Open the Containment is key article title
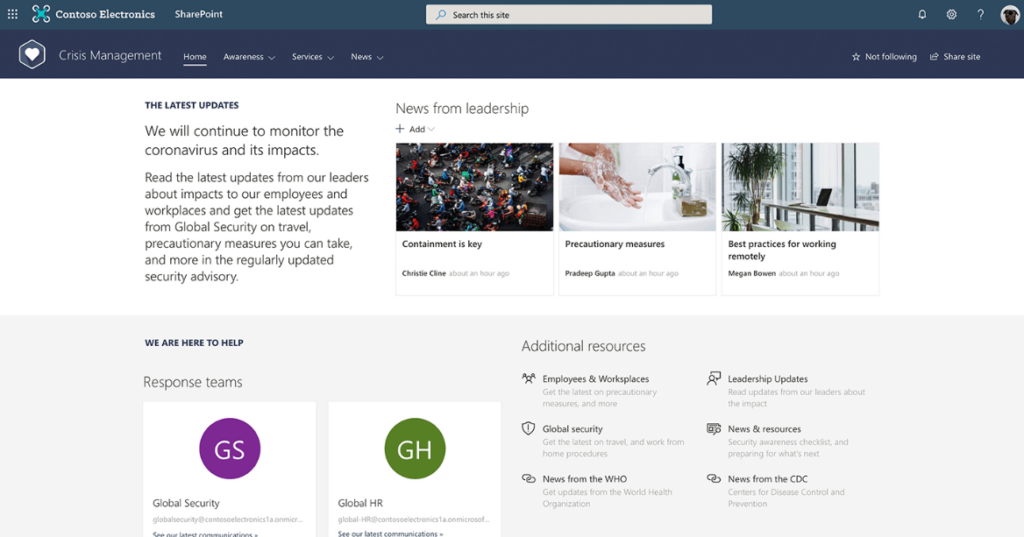1024x537 pixels. pyautogui.click(x=442, y=244)
